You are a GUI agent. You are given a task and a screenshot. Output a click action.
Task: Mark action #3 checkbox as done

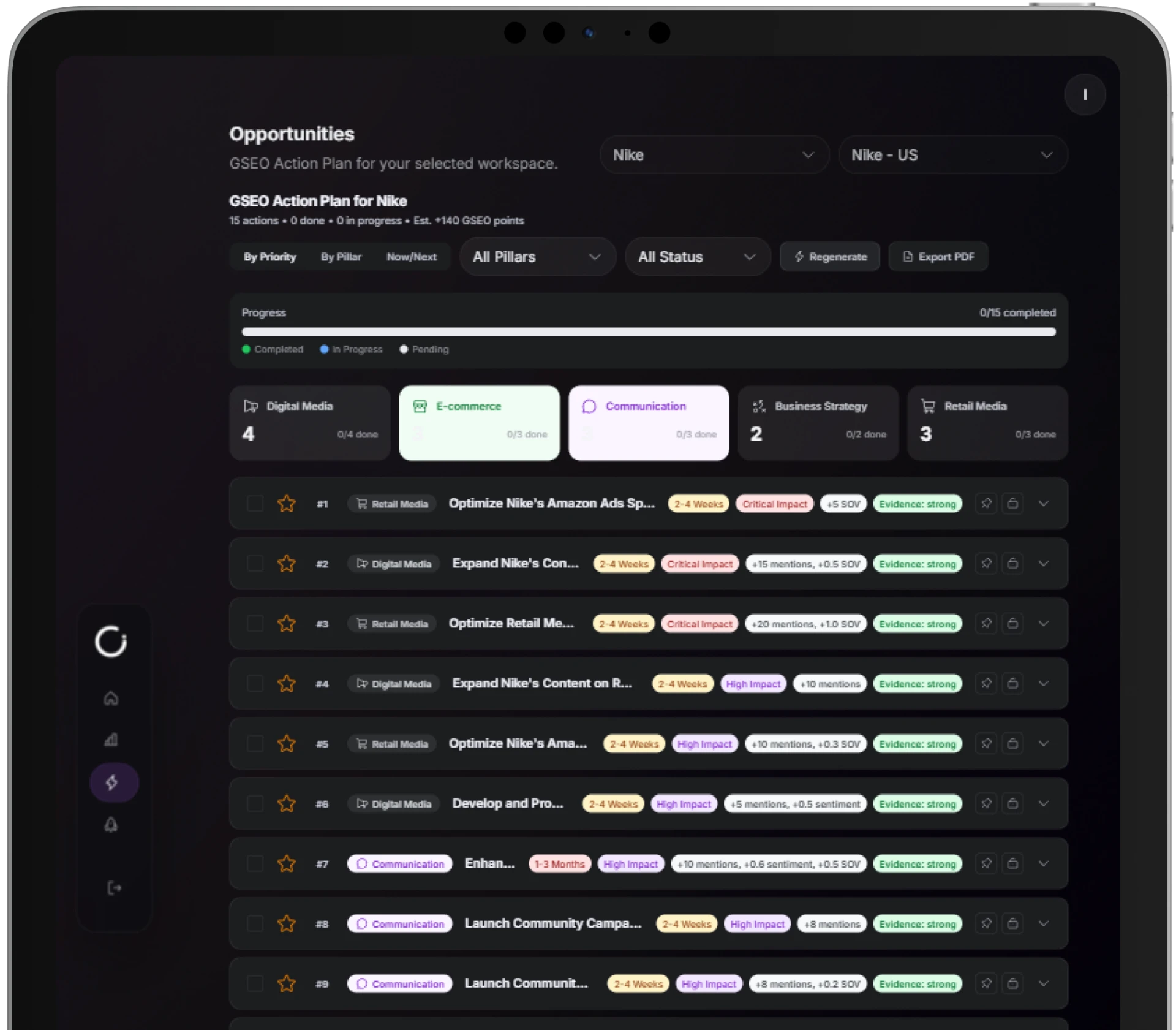(x=255, y=624)
